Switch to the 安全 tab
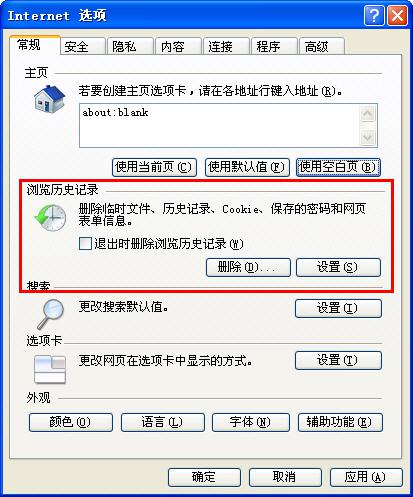413x497 pixels. tap(83, 46)
